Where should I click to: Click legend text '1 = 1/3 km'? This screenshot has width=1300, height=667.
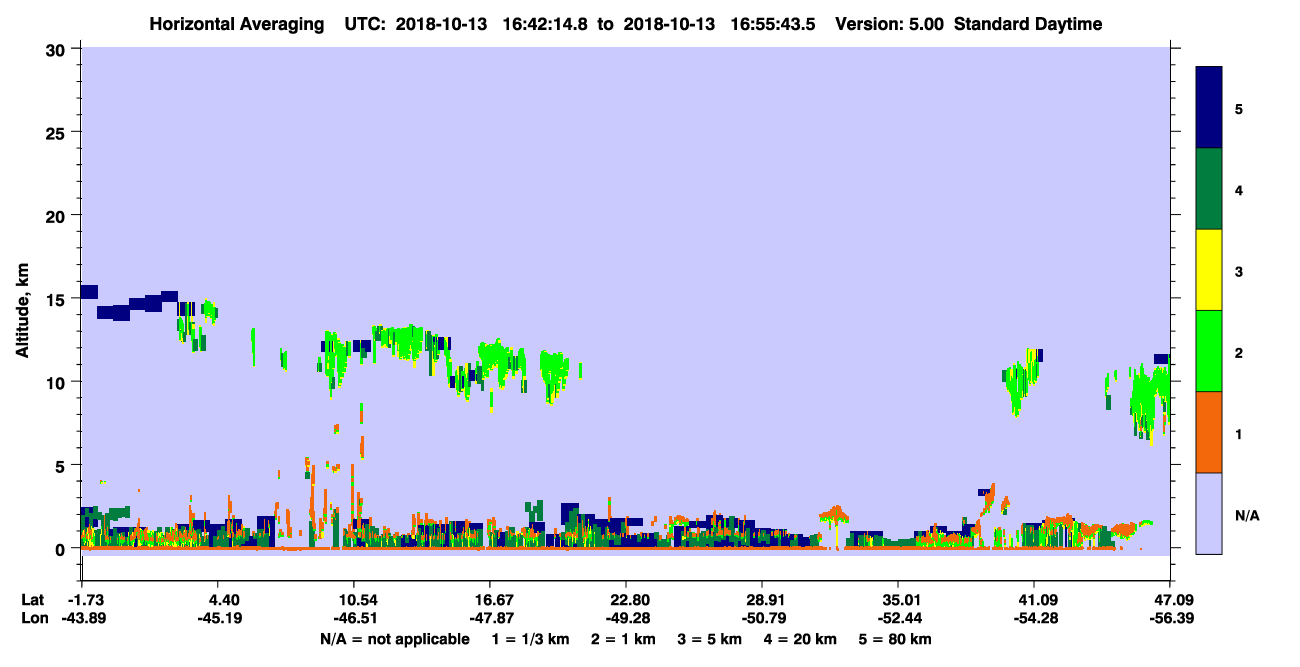click(530, 639)
